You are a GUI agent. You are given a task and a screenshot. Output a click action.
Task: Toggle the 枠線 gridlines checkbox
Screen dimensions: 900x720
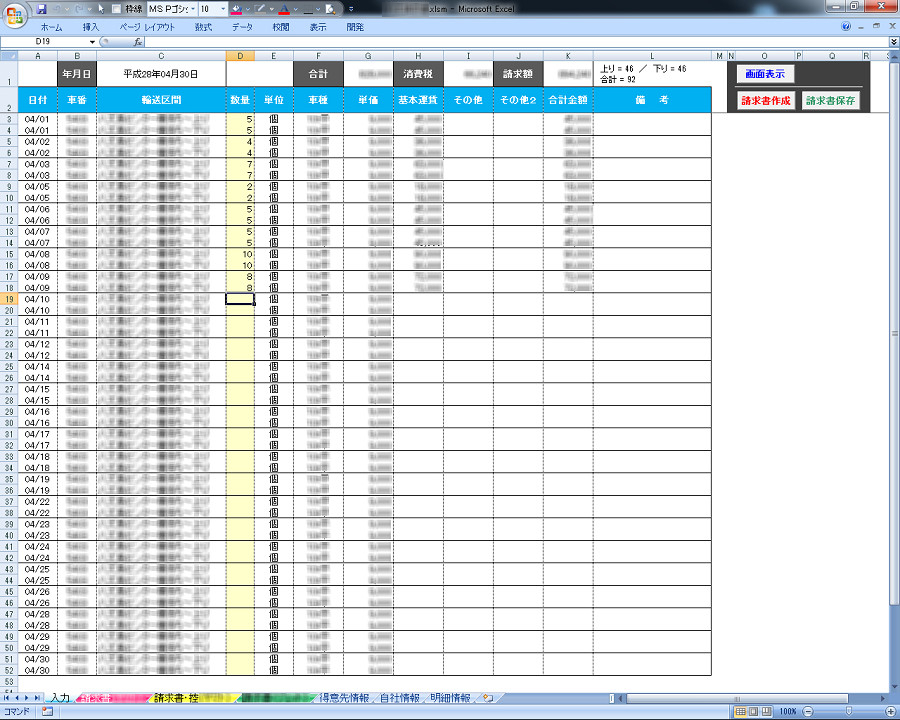[x=116, y=8]
